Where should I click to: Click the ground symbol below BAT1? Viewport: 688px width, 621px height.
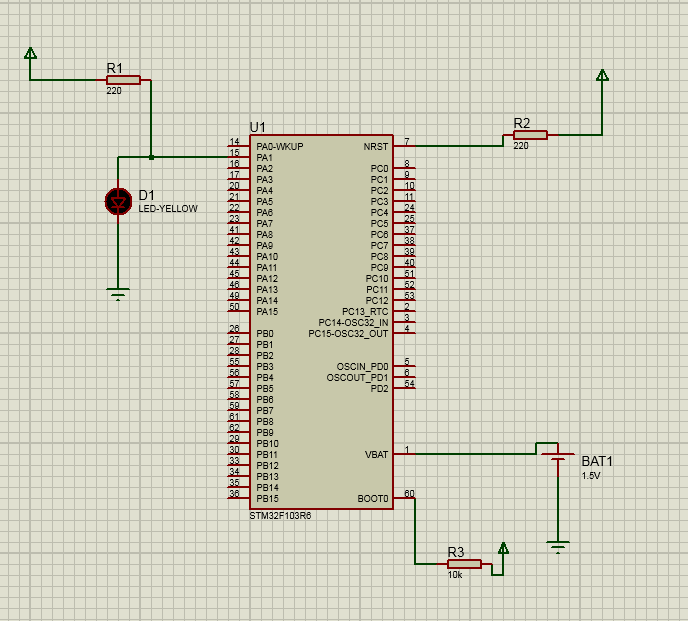[x=558, y=547]
